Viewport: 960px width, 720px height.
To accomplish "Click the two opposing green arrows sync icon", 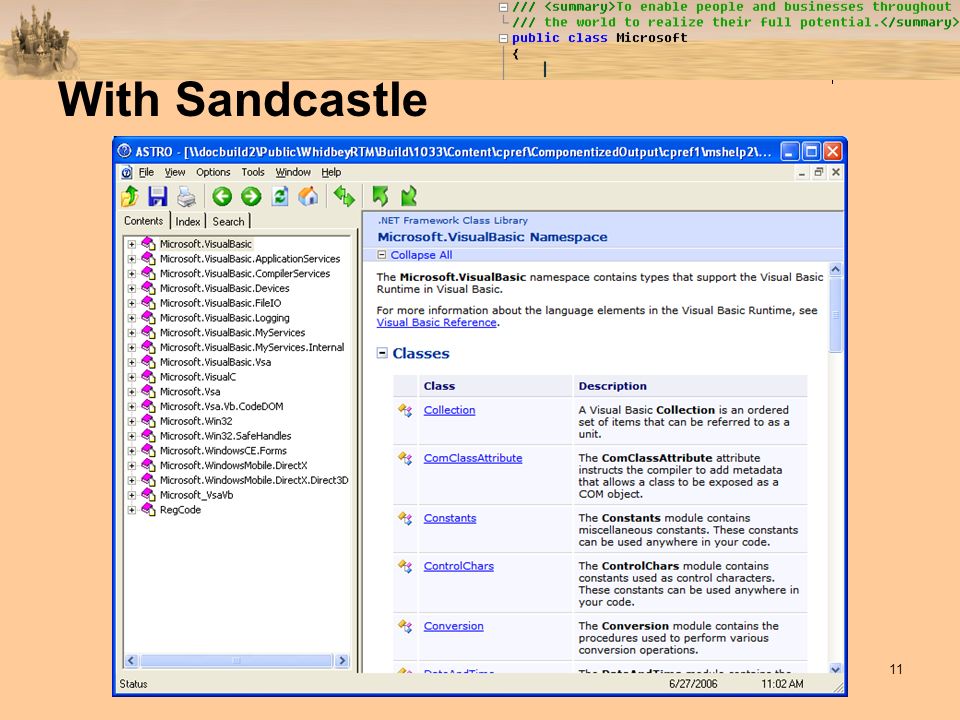I will (x=344, y=197).
